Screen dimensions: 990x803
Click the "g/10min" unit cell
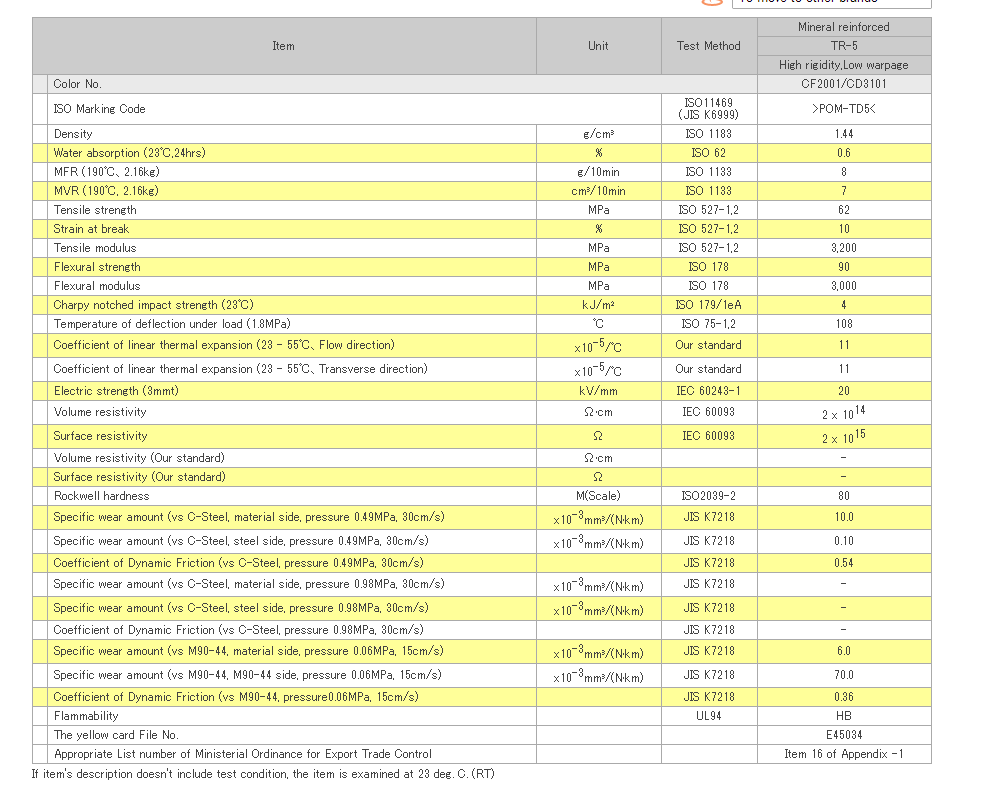click(598, 172)
